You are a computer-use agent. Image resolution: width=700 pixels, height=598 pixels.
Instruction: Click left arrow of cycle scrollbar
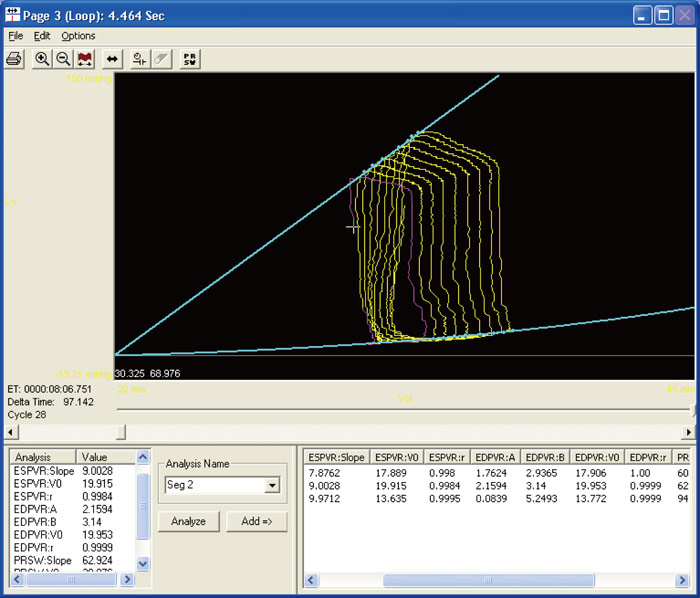12,432
